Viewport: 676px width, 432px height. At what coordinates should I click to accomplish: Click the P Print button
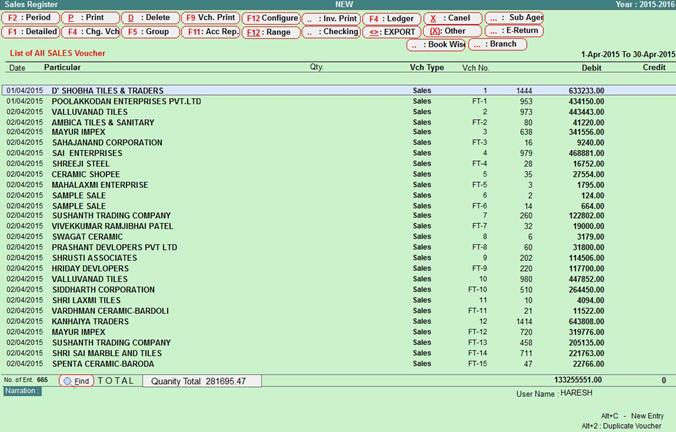pos(90,18)
